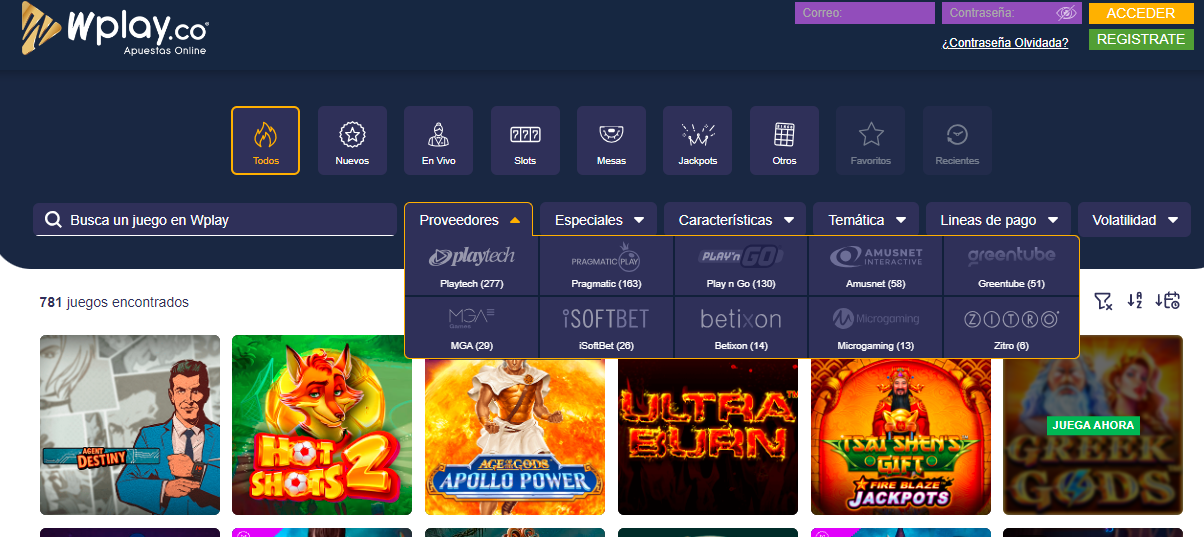Viewport: 1204px width, 537px height.
Task: Sort games by date calendar icon
Action: click(1167, 301)
